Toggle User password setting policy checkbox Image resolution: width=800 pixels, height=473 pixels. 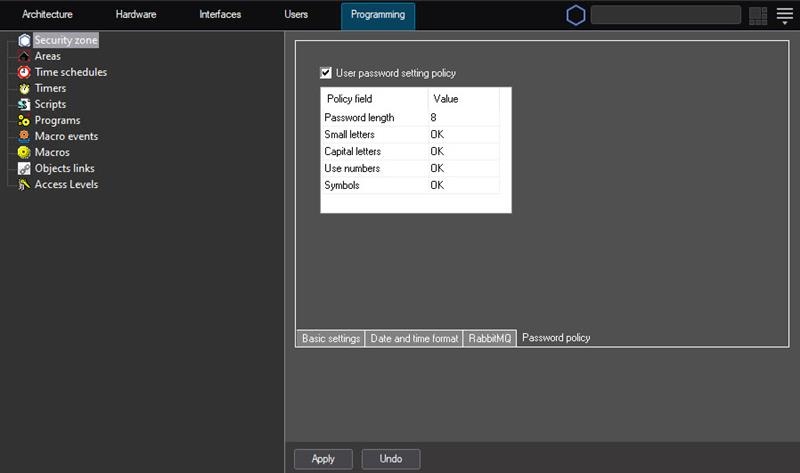326,73
